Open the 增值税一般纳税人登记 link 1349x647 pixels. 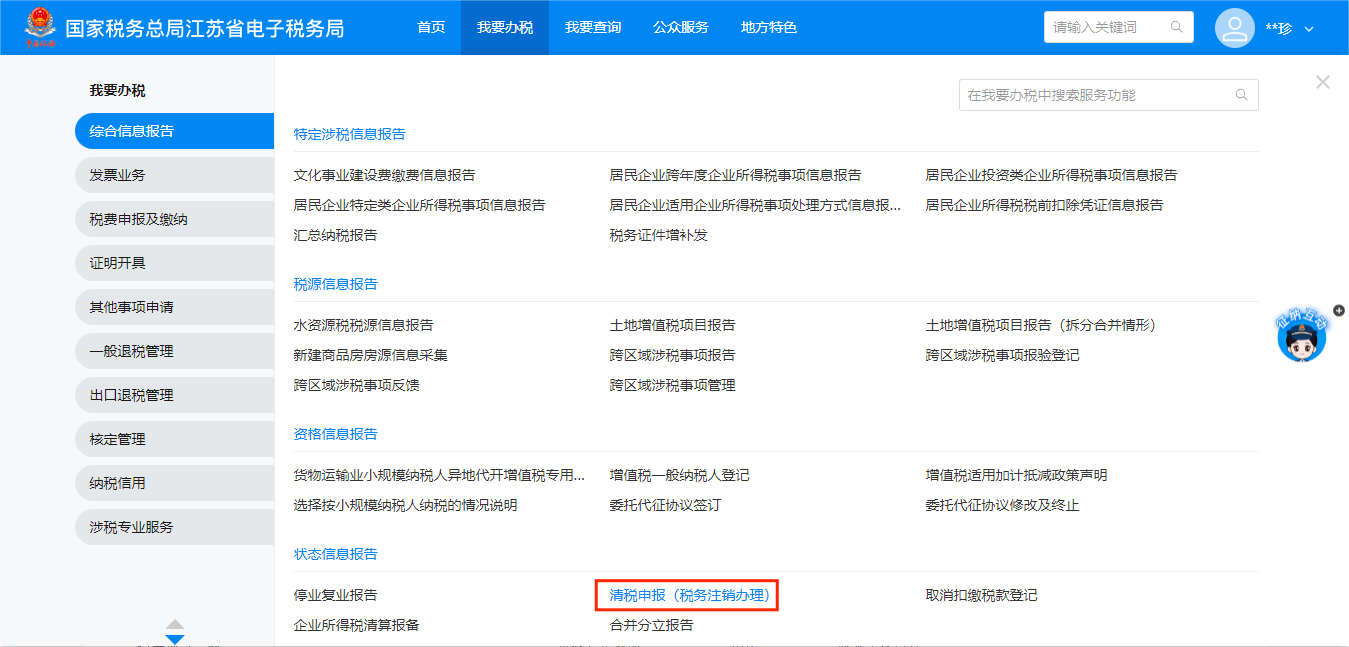pos(679,475)
